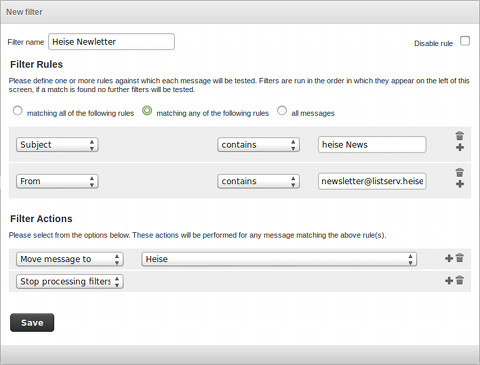
Task: Open the Stop processing filters dropdown
Action: point(70,281)
